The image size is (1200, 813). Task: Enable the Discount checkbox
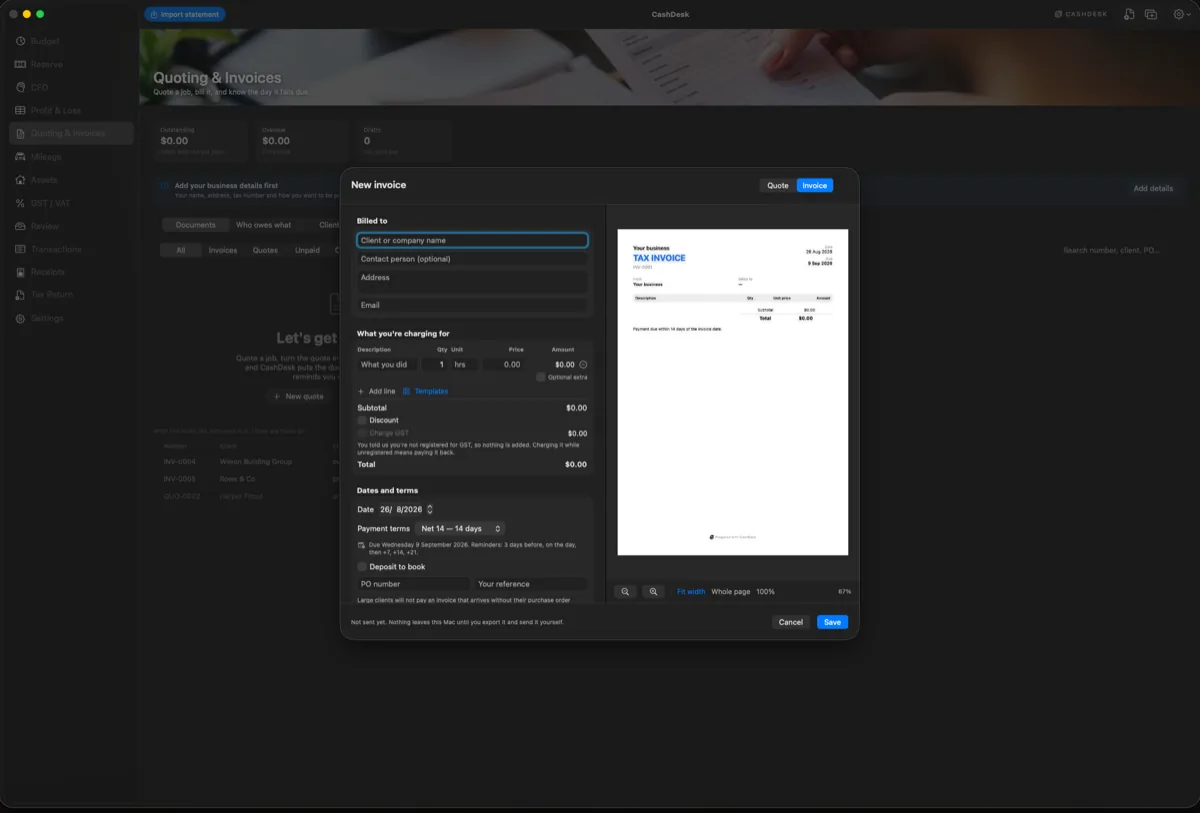[x=362, y=420]
